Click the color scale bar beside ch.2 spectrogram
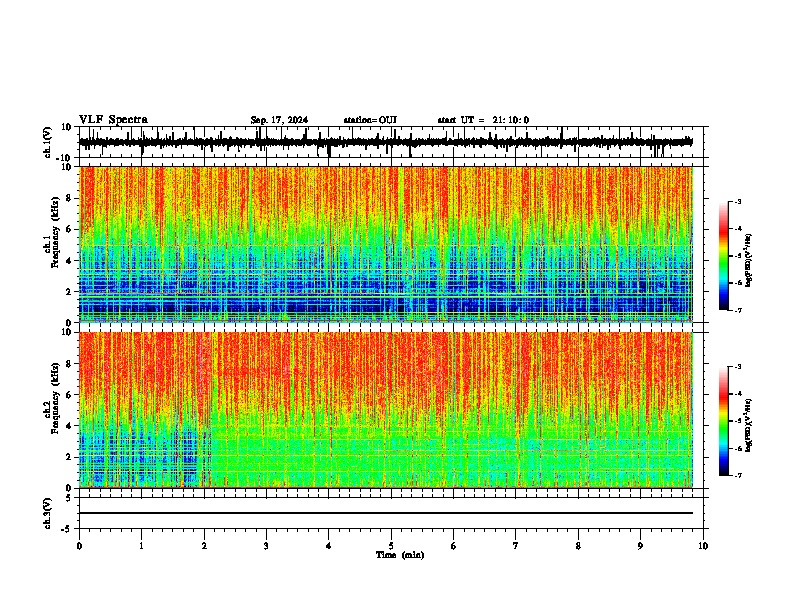The height and width of the screenshot is (612, 792). [723, 421]
